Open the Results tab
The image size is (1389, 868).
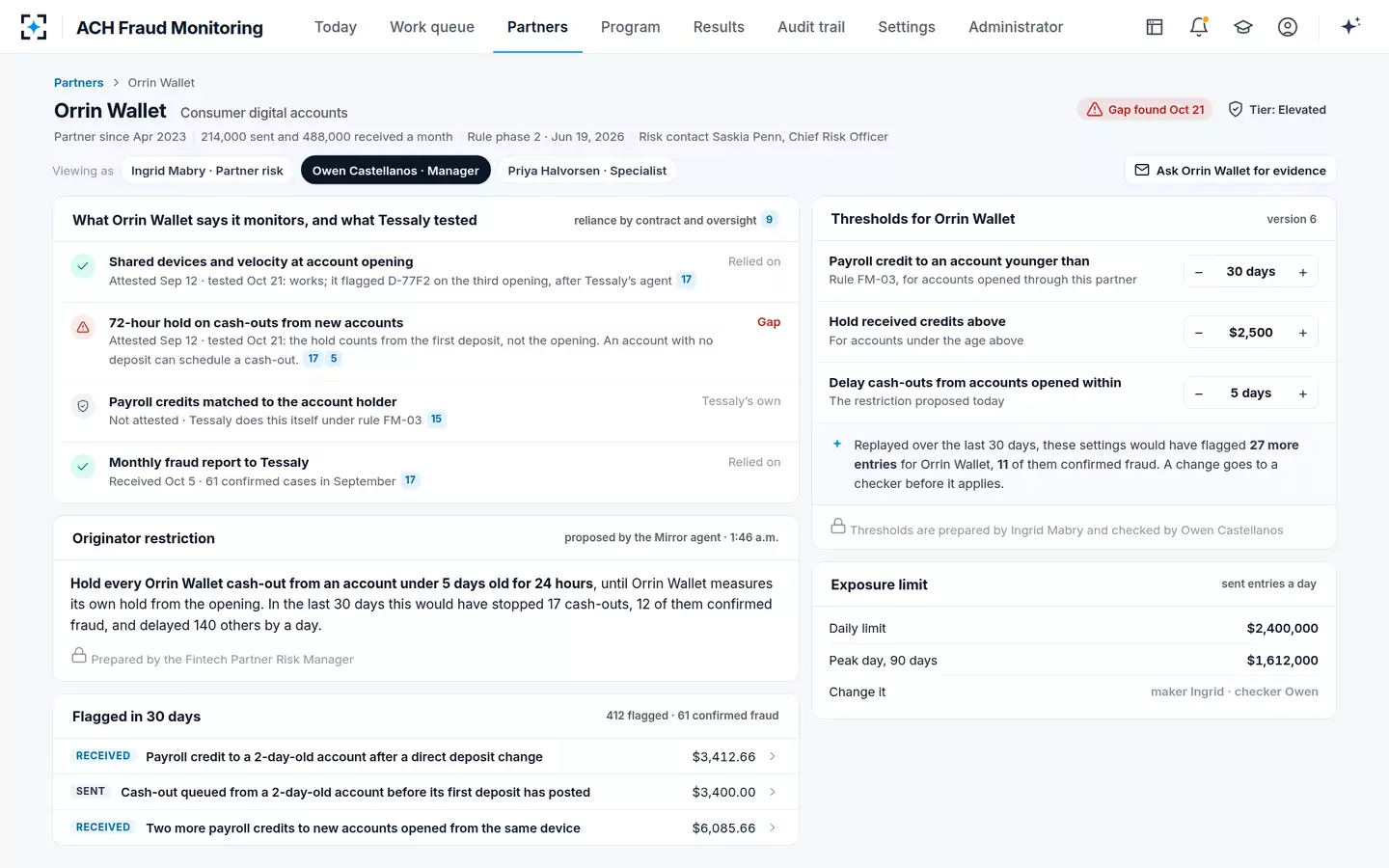pyautogui.click(x=719, y=27)
